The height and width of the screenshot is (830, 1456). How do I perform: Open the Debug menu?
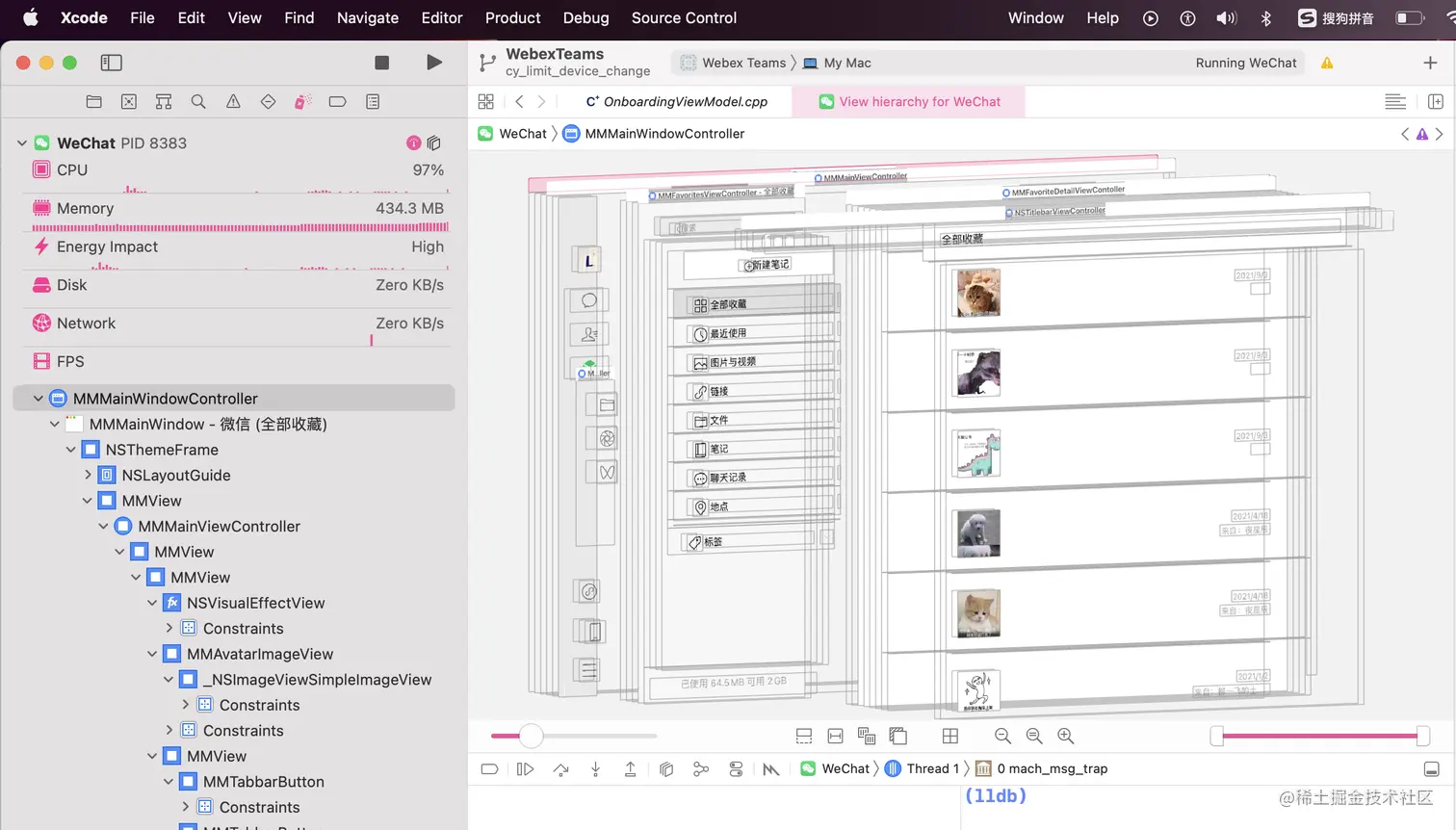pyautogui.click(x=585, y=17)
